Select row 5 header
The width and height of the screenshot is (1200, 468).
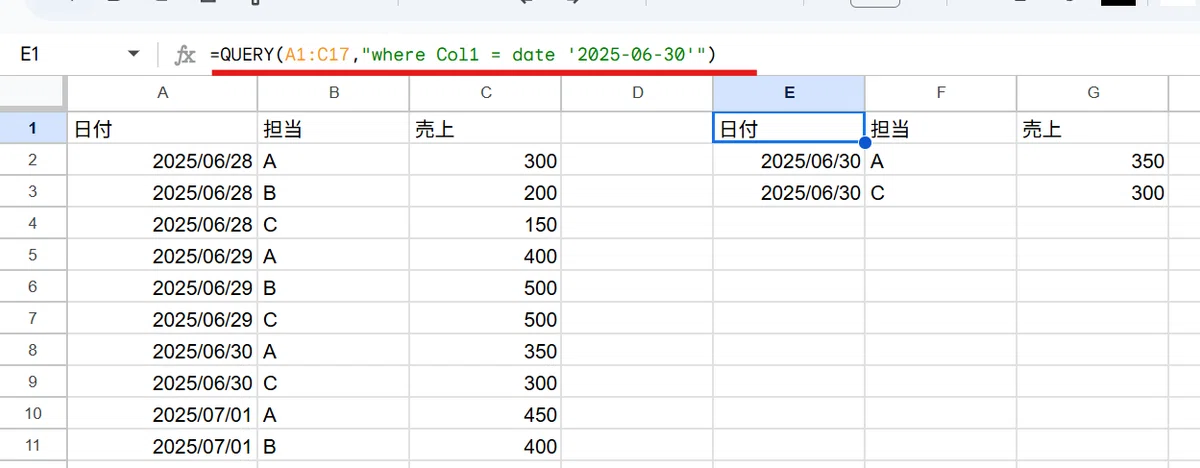33,256
